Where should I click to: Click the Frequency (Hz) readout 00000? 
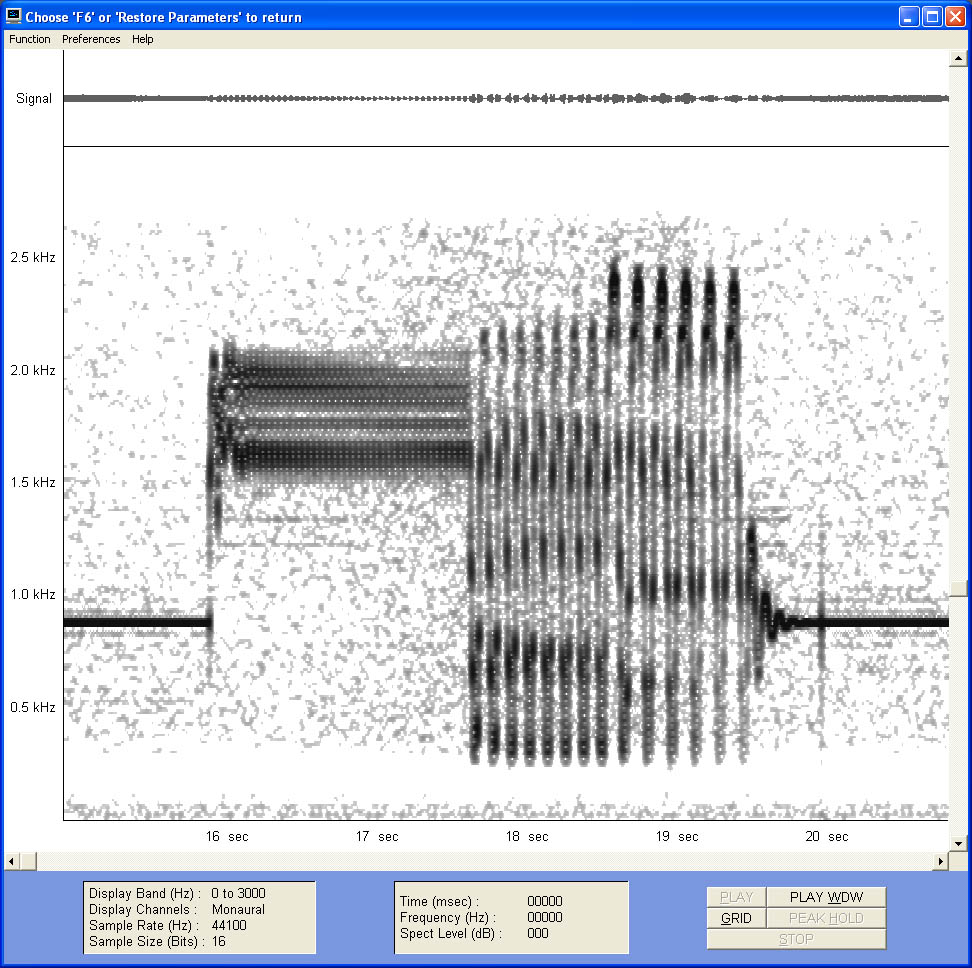point(545,917)
